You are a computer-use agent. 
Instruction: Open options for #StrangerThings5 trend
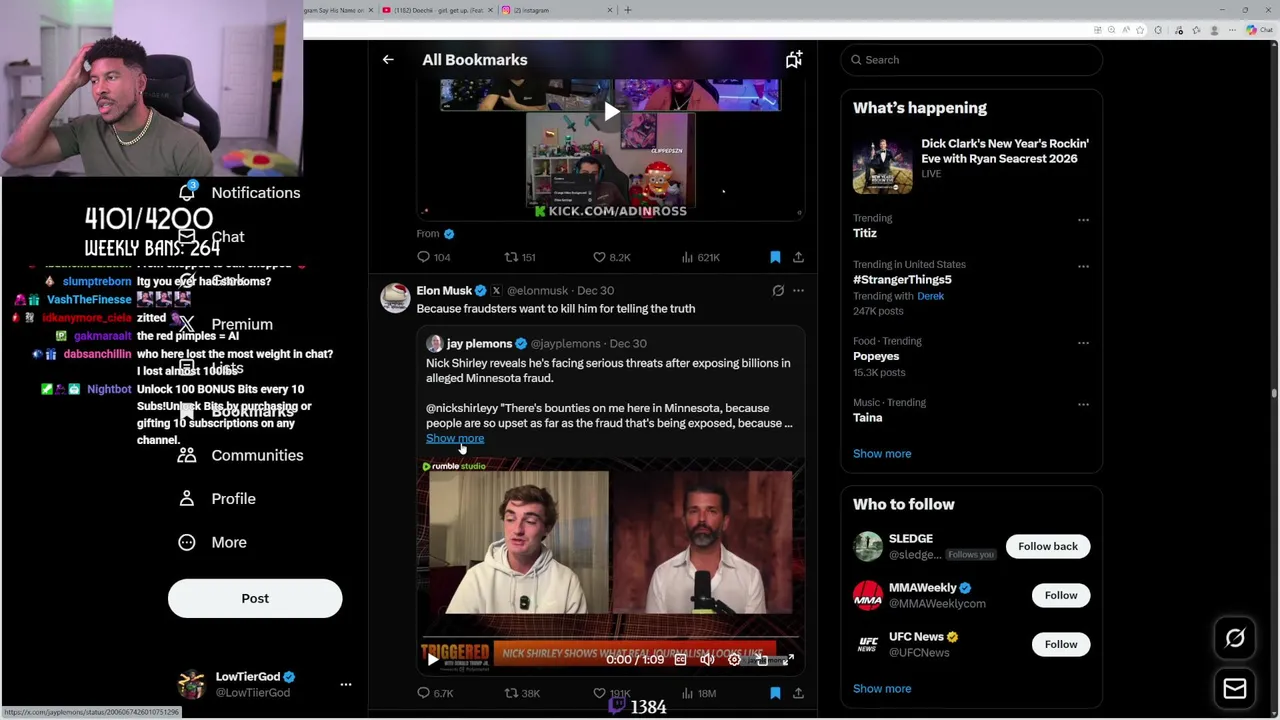[1083, 266]
